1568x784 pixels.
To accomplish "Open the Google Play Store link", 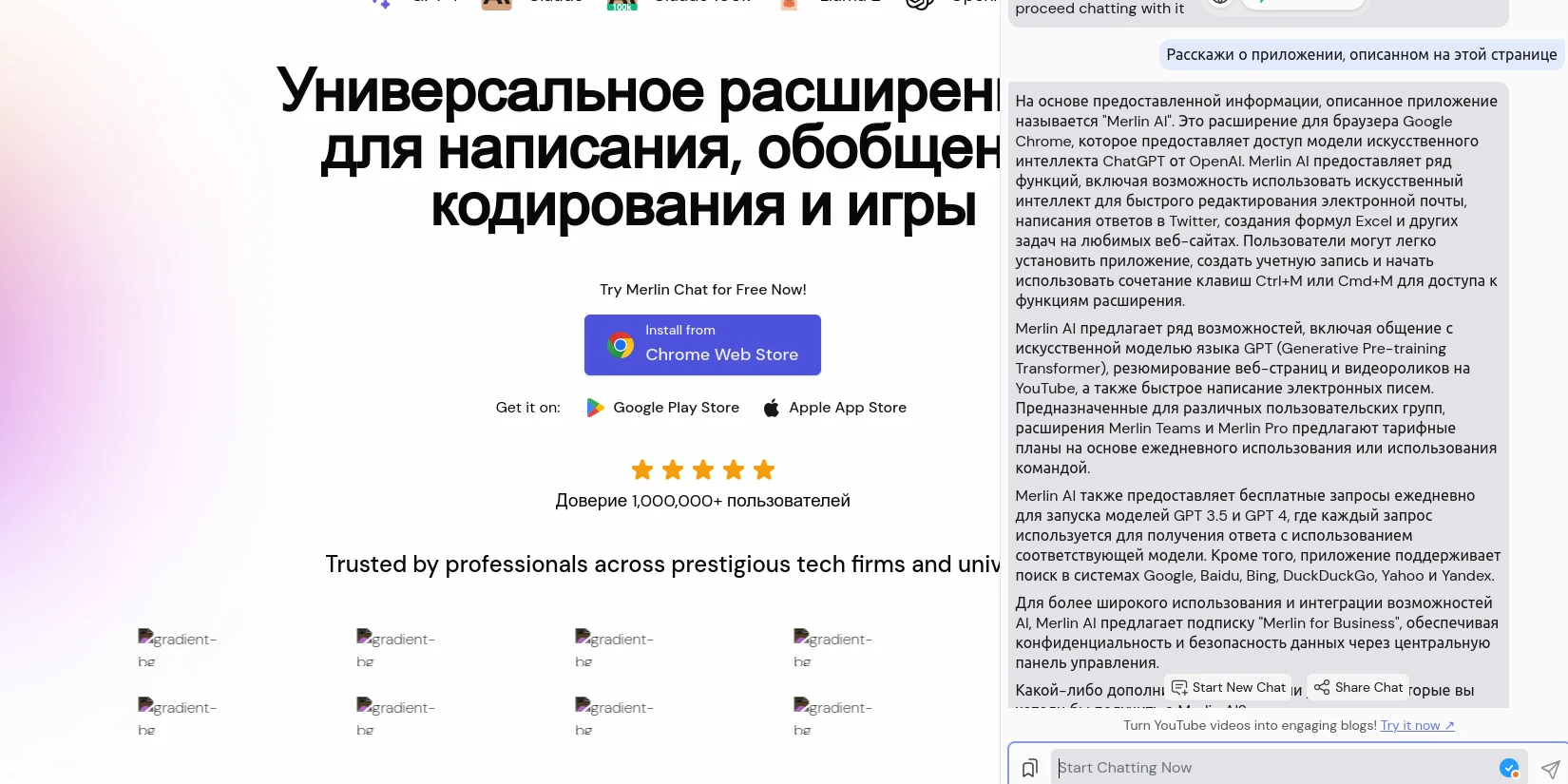I will coord(676,408).
